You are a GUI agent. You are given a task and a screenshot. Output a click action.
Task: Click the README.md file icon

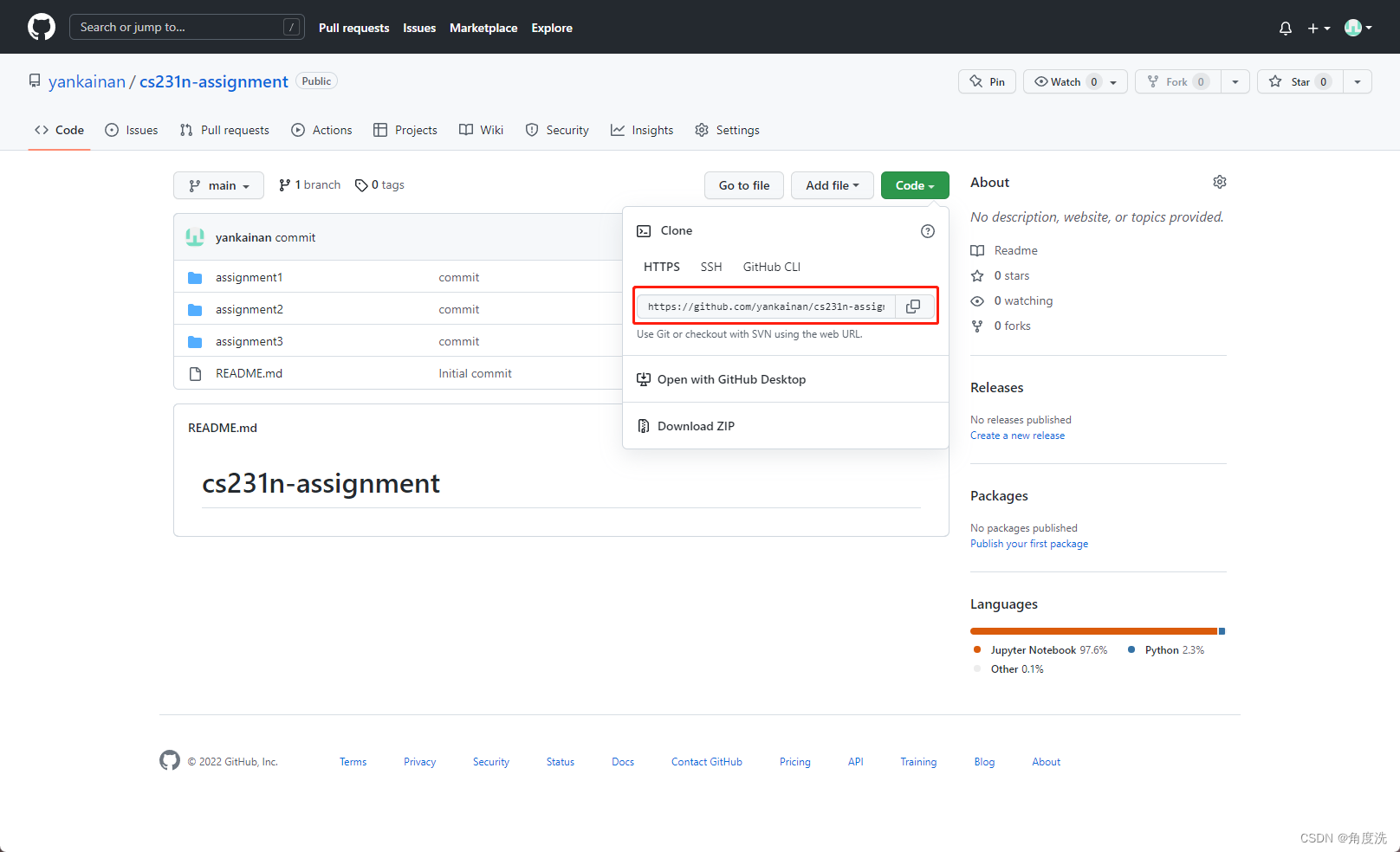click(195, 374)
